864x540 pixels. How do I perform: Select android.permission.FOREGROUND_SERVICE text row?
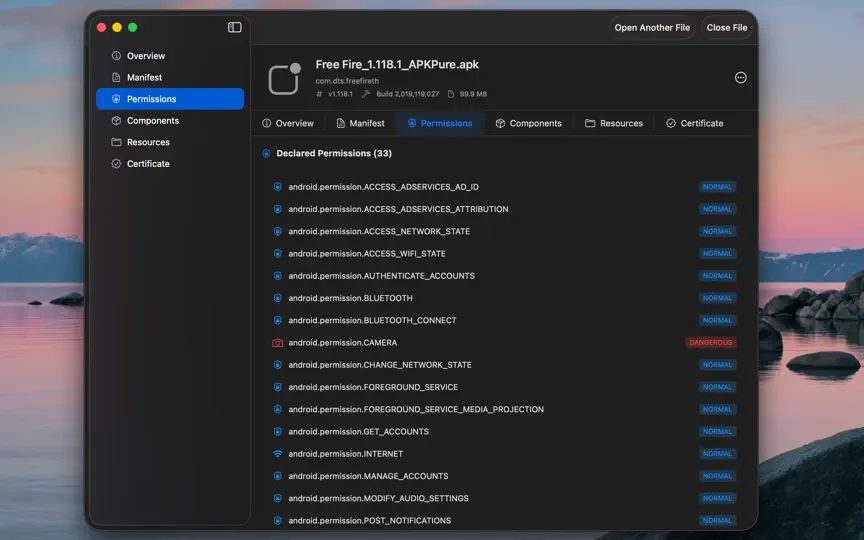coord(373,387)
